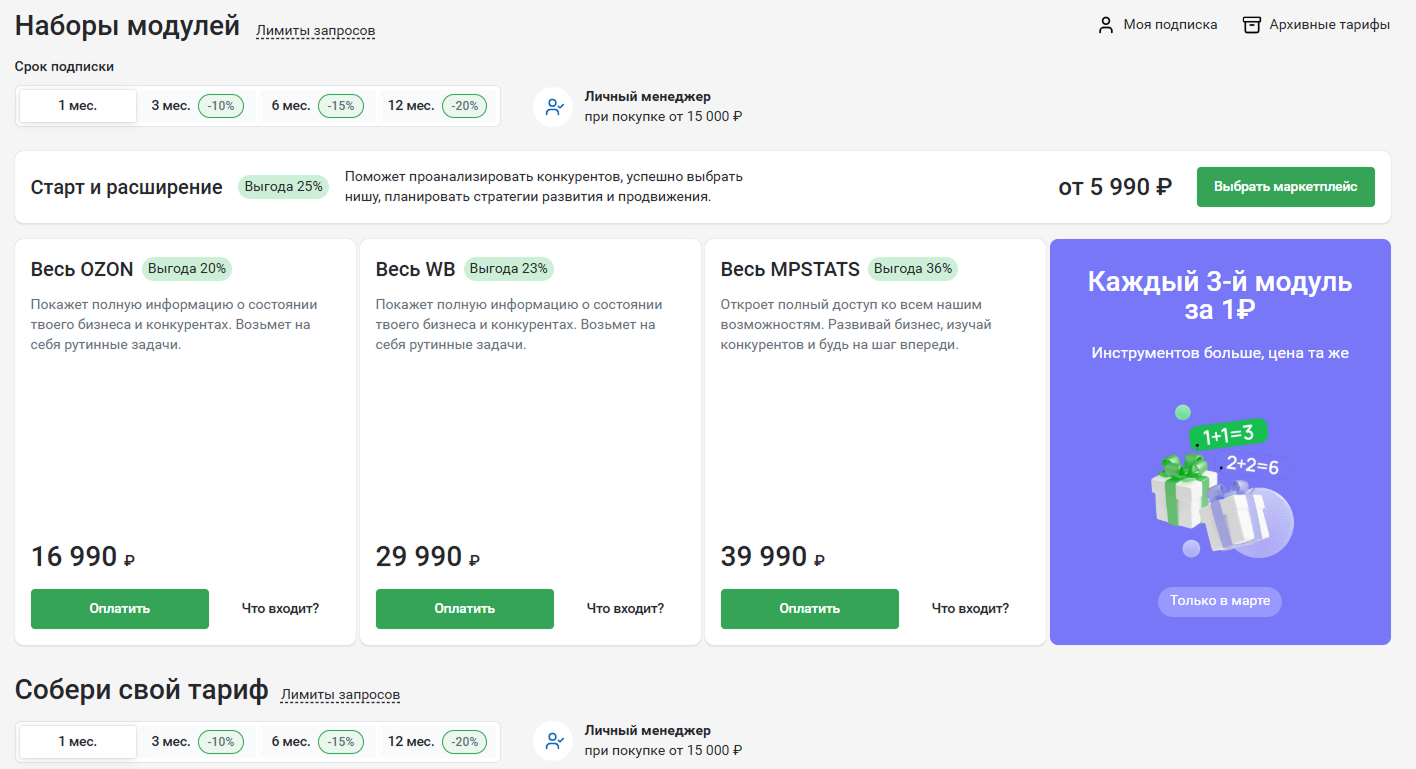Open Что входит? for Весь MPSTATS
This screenshot has height=769, width=1416.
[x=970, y=608]
